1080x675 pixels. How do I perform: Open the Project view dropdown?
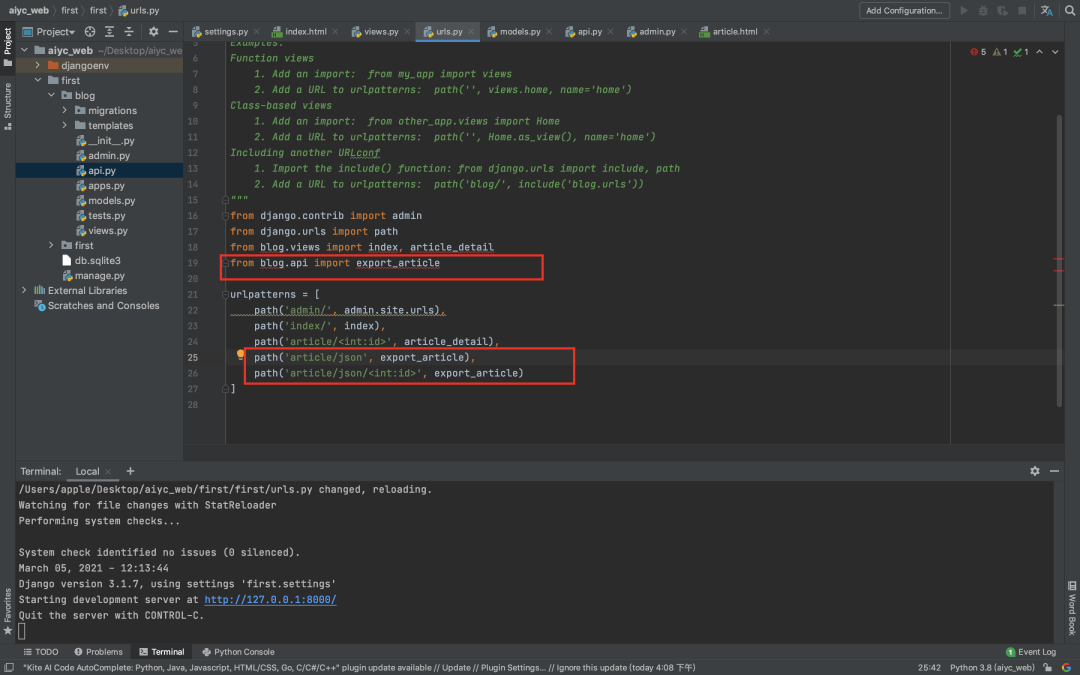[55, 32]
